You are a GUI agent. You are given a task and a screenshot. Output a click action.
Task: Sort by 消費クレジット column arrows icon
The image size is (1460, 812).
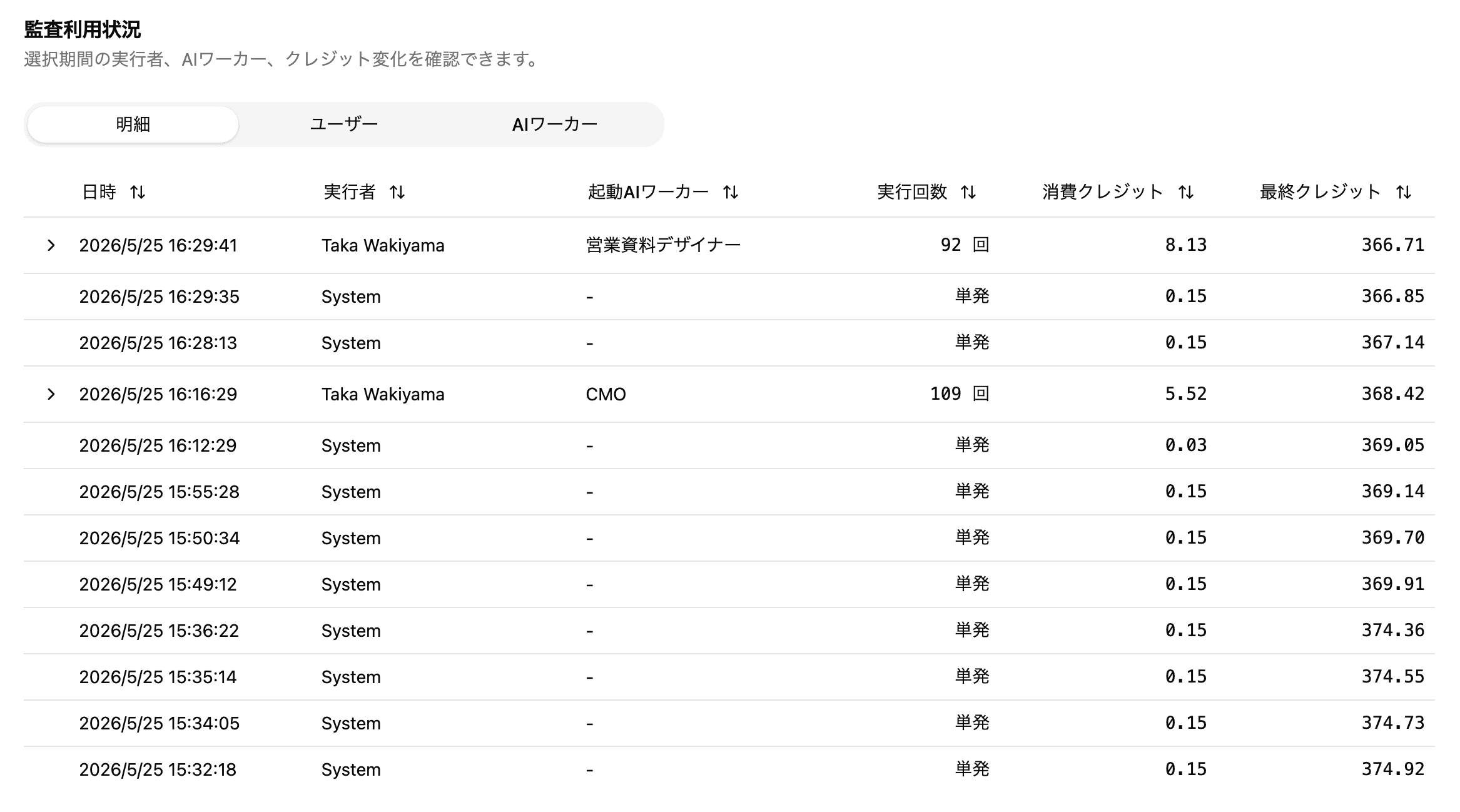(1186, 192)
